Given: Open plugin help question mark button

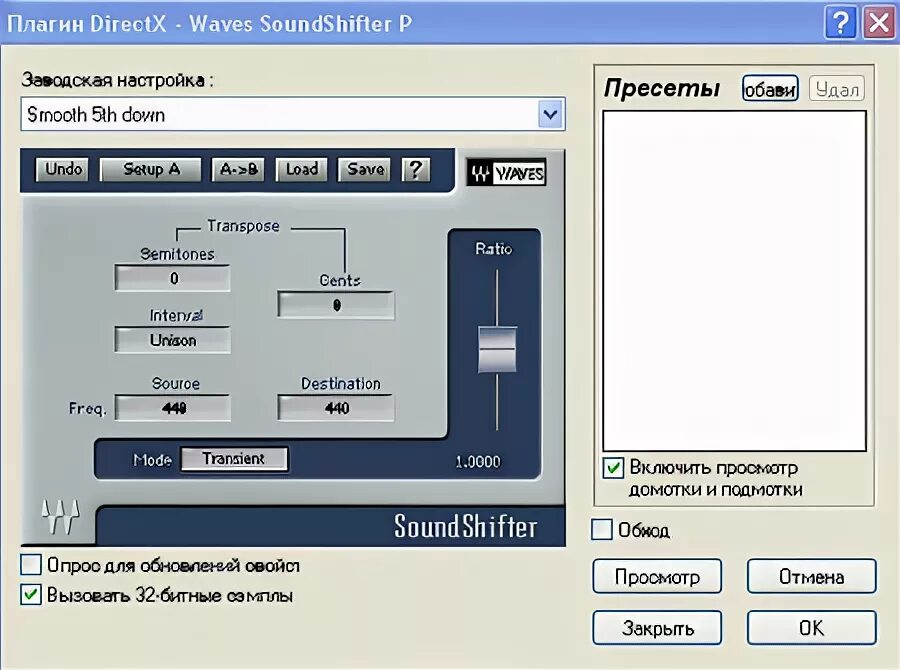Looking at the screenshot, I should 416,169.
